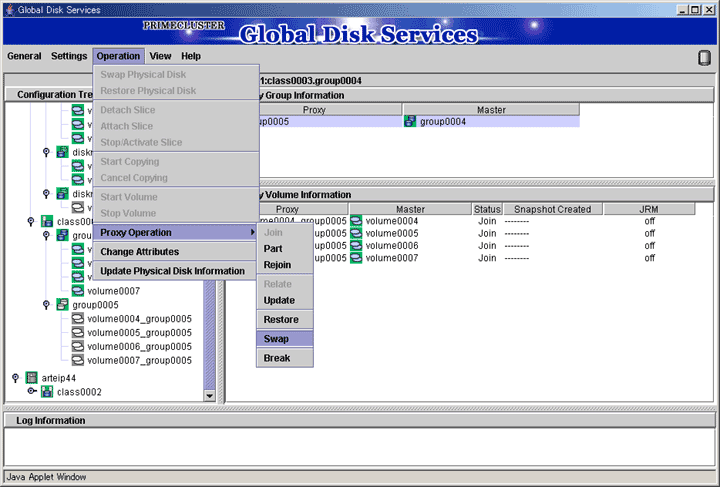
Task: Select volume0004 in the Master column
Action: tap(392, 221)
